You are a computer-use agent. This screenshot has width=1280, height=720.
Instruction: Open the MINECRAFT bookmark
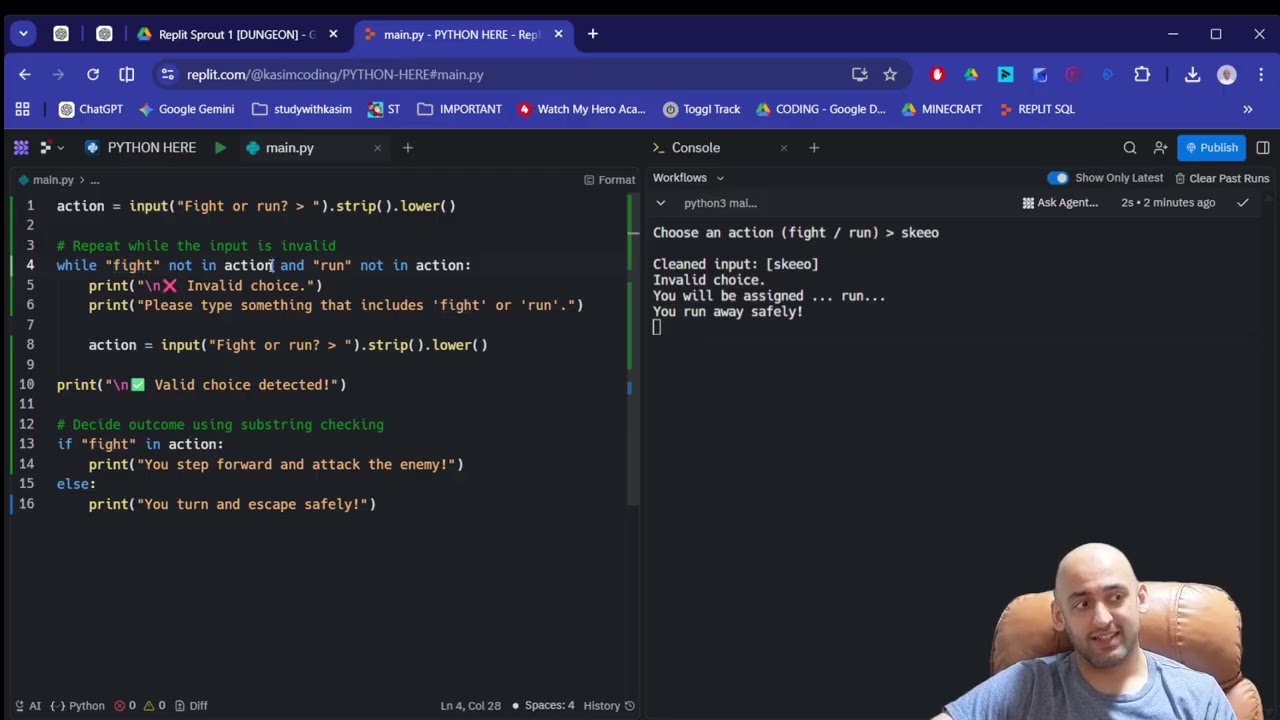pos(941,109)
